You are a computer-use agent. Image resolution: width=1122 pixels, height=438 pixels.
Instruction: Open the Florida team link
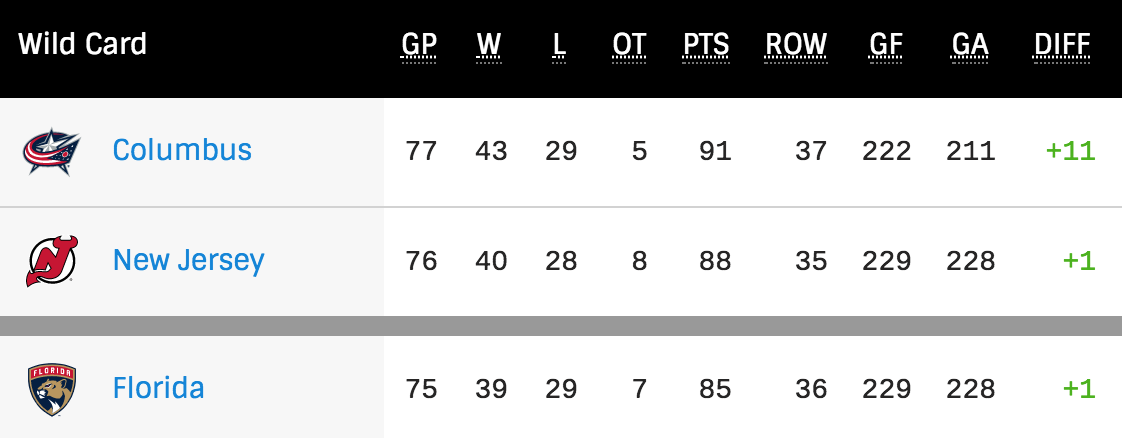tap(158, 387)
